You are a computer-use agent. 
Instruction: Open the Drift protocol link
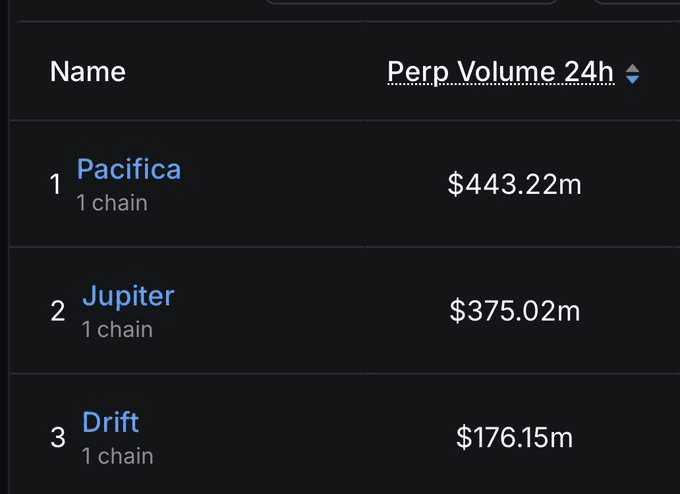coord(110,422)
